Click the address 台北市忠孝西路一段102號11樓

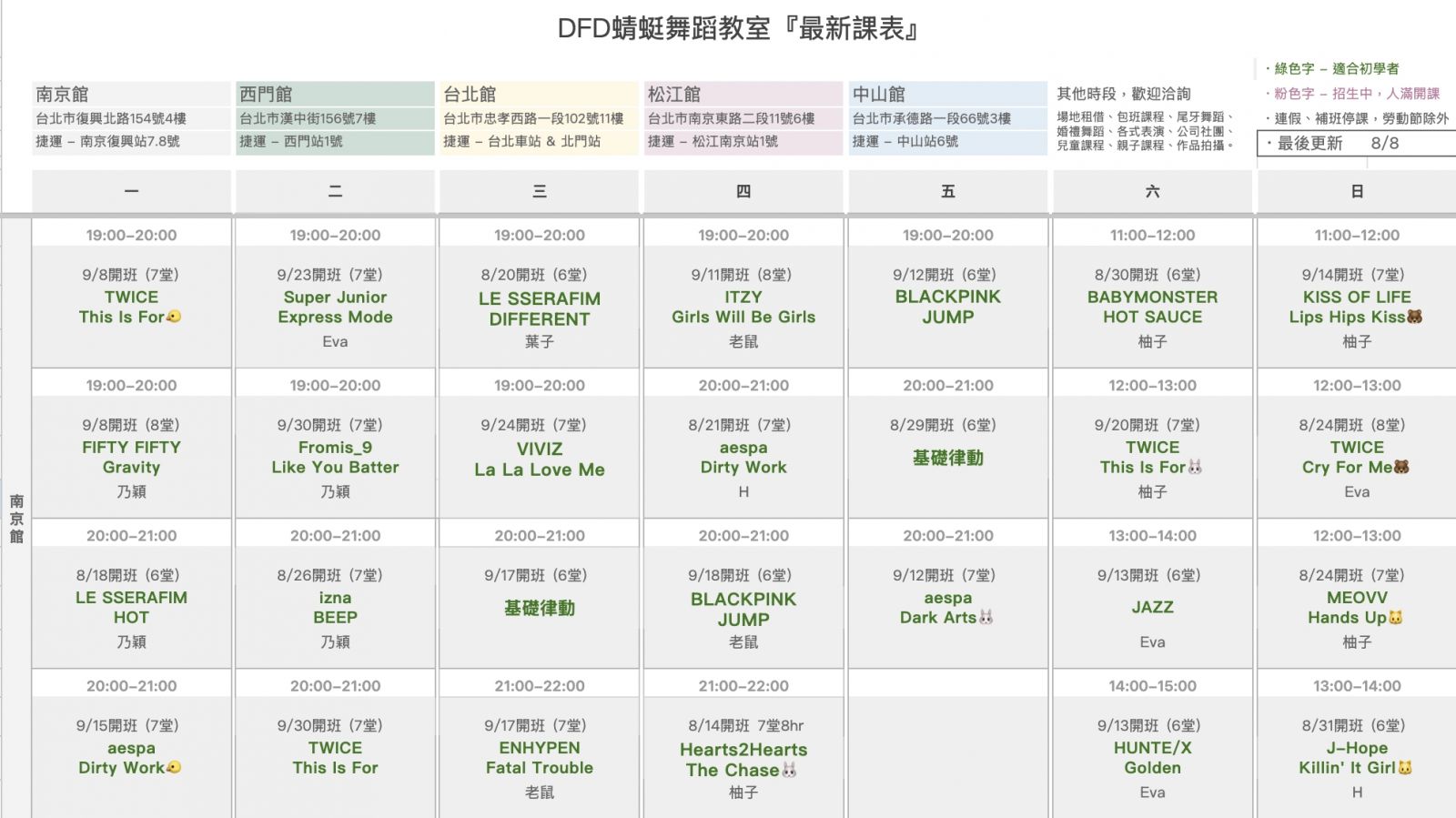coord(533,118)
